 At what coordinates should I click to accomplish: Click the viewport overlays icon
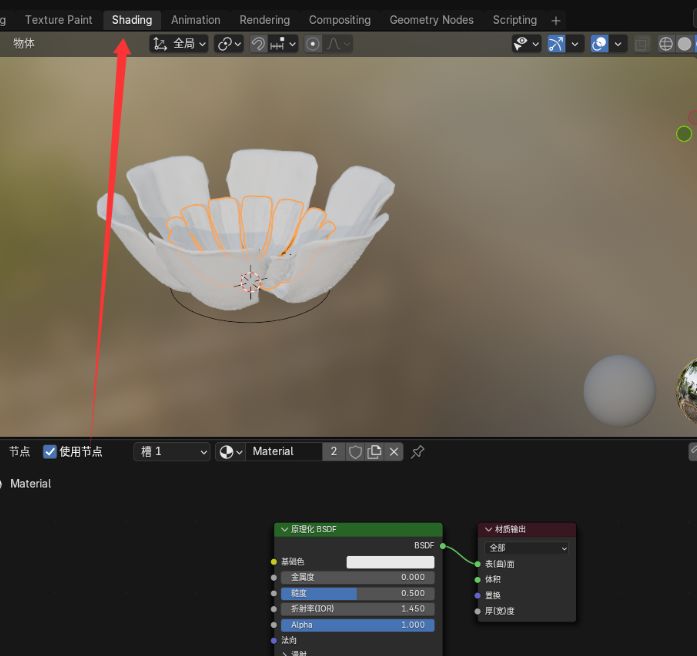click(599, 44)
